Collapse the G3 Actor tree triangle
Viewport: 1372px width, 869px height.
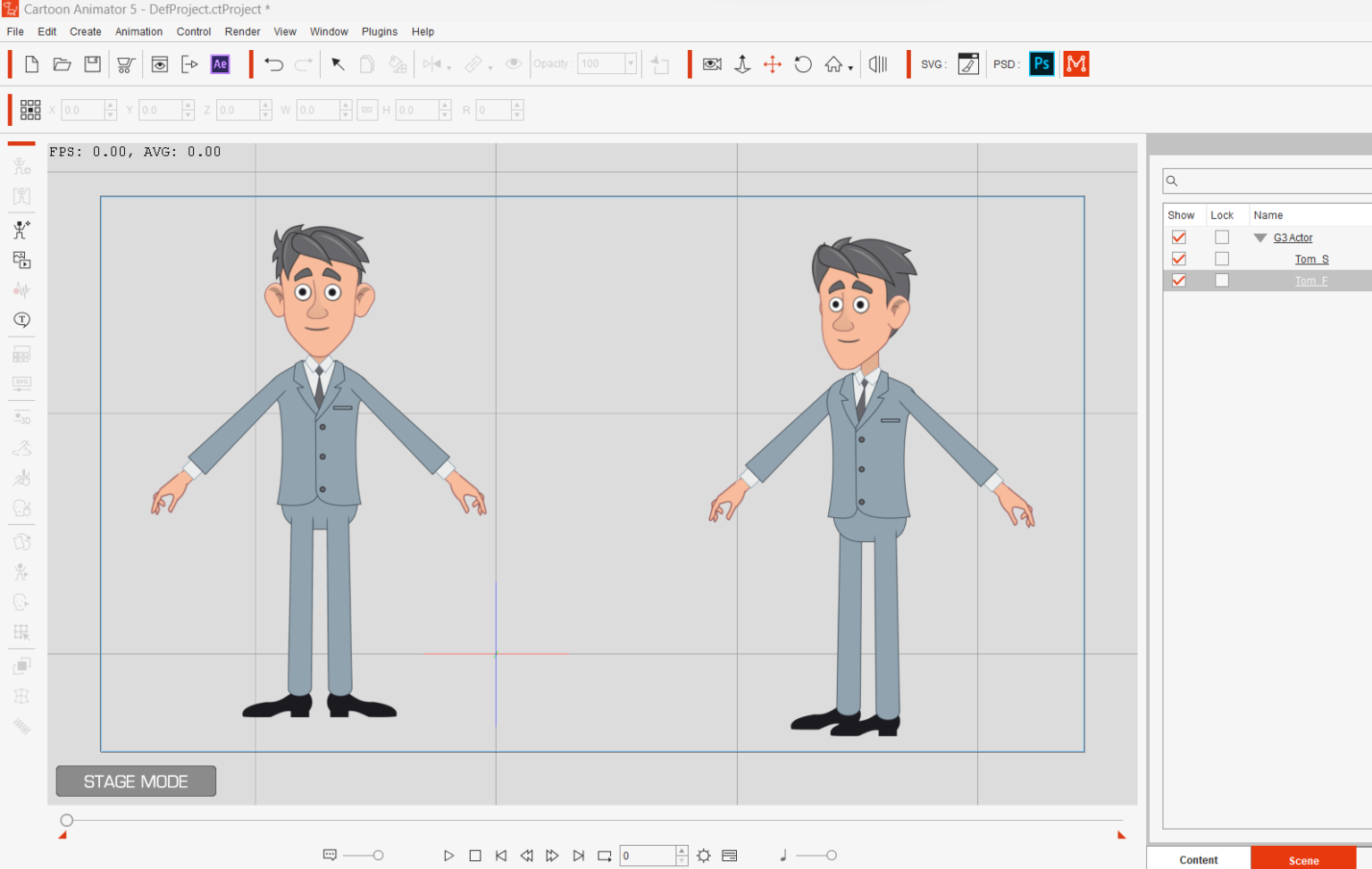(1259, 238)
